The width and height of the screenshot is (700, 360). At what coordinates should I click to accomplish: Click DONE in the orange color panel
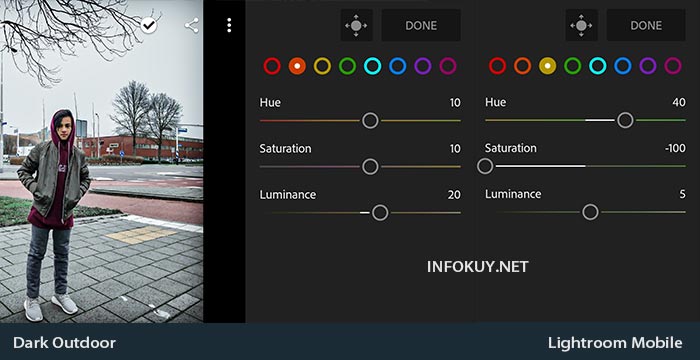(x=421, y=25)
